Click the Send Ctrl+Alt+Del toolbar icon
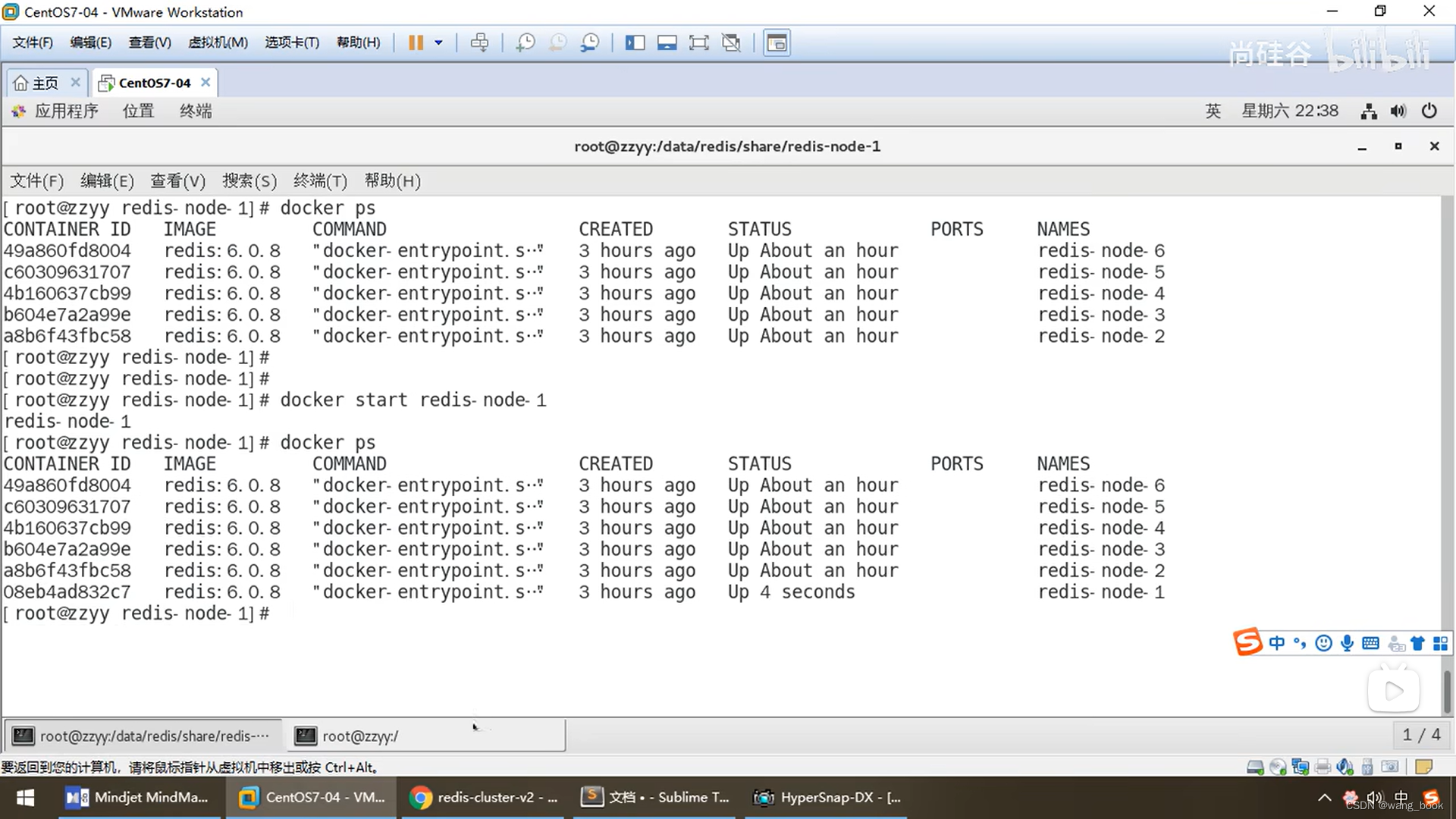Screen dimensions: 1456x819 coord(479,42)
